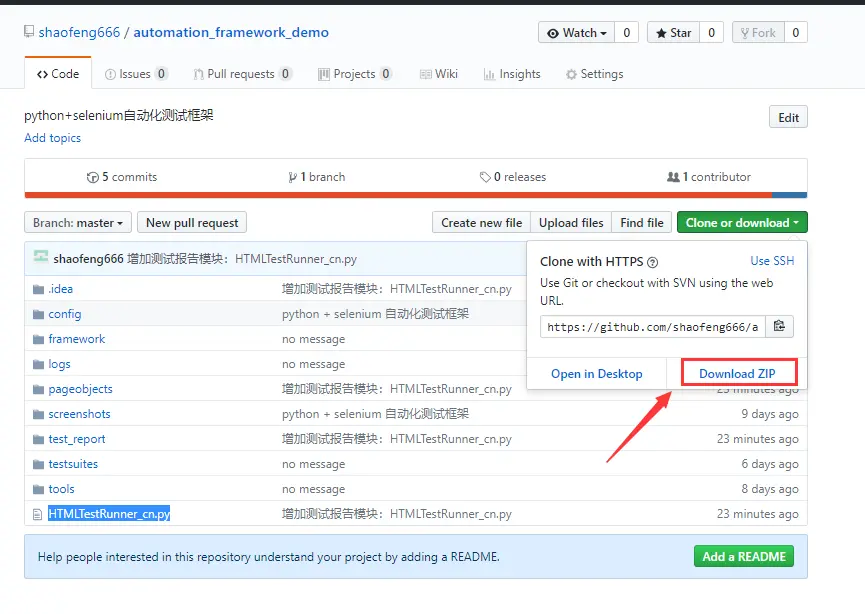View the 1 contributor link

[709, 177]
